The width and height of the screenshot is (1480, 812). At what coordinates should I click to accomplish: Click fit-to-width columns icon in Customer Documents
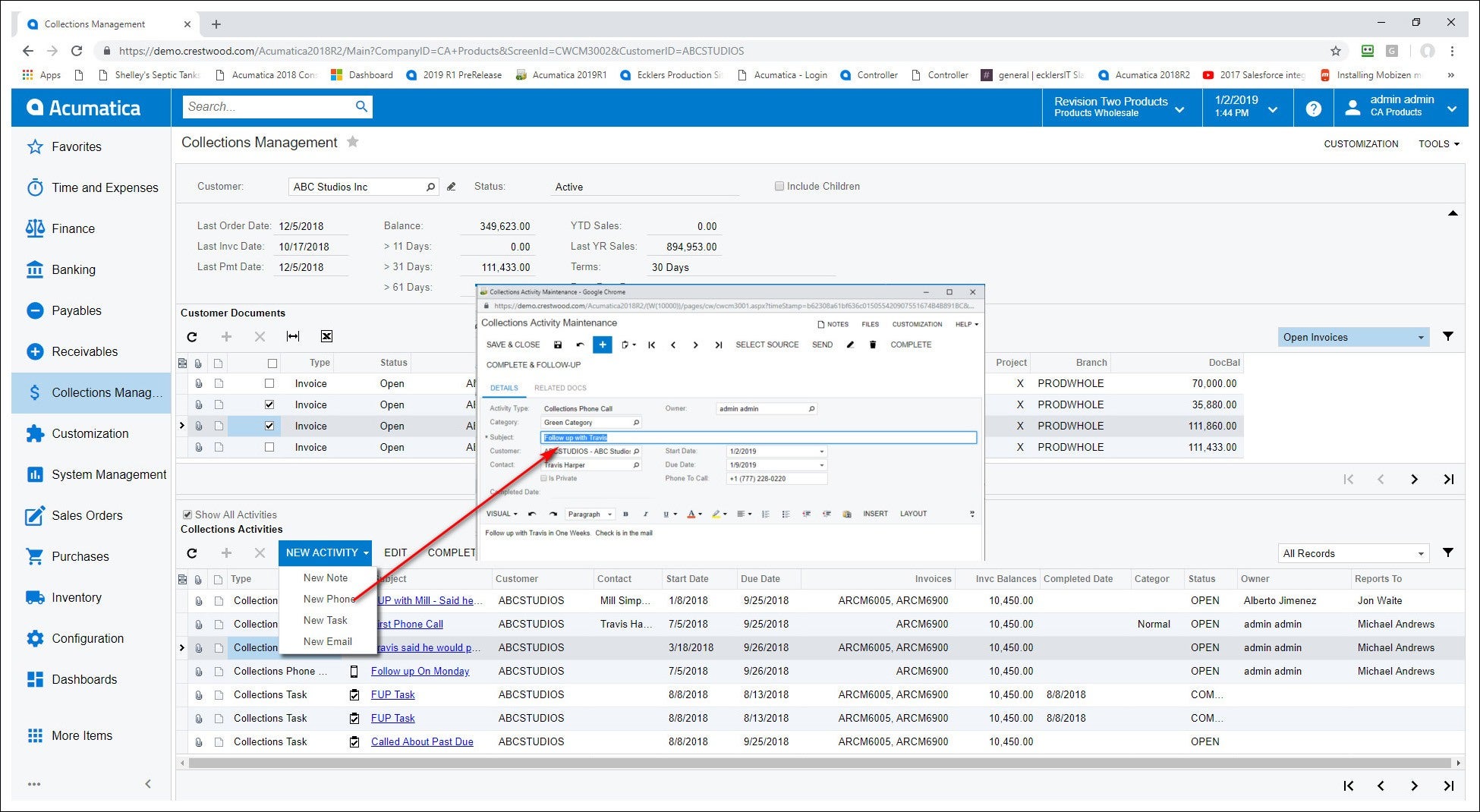293,336
